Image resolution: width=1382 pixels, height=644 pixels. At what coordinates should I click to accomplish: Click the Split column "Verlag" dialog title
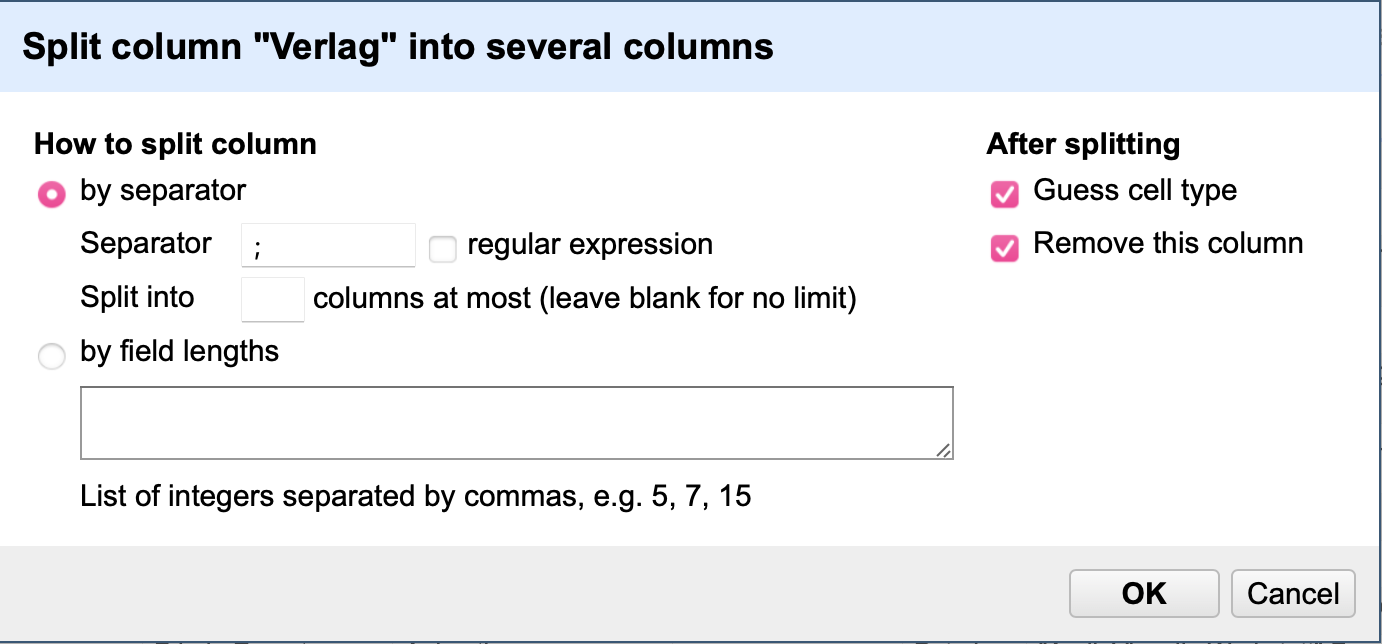coord(397,47)
